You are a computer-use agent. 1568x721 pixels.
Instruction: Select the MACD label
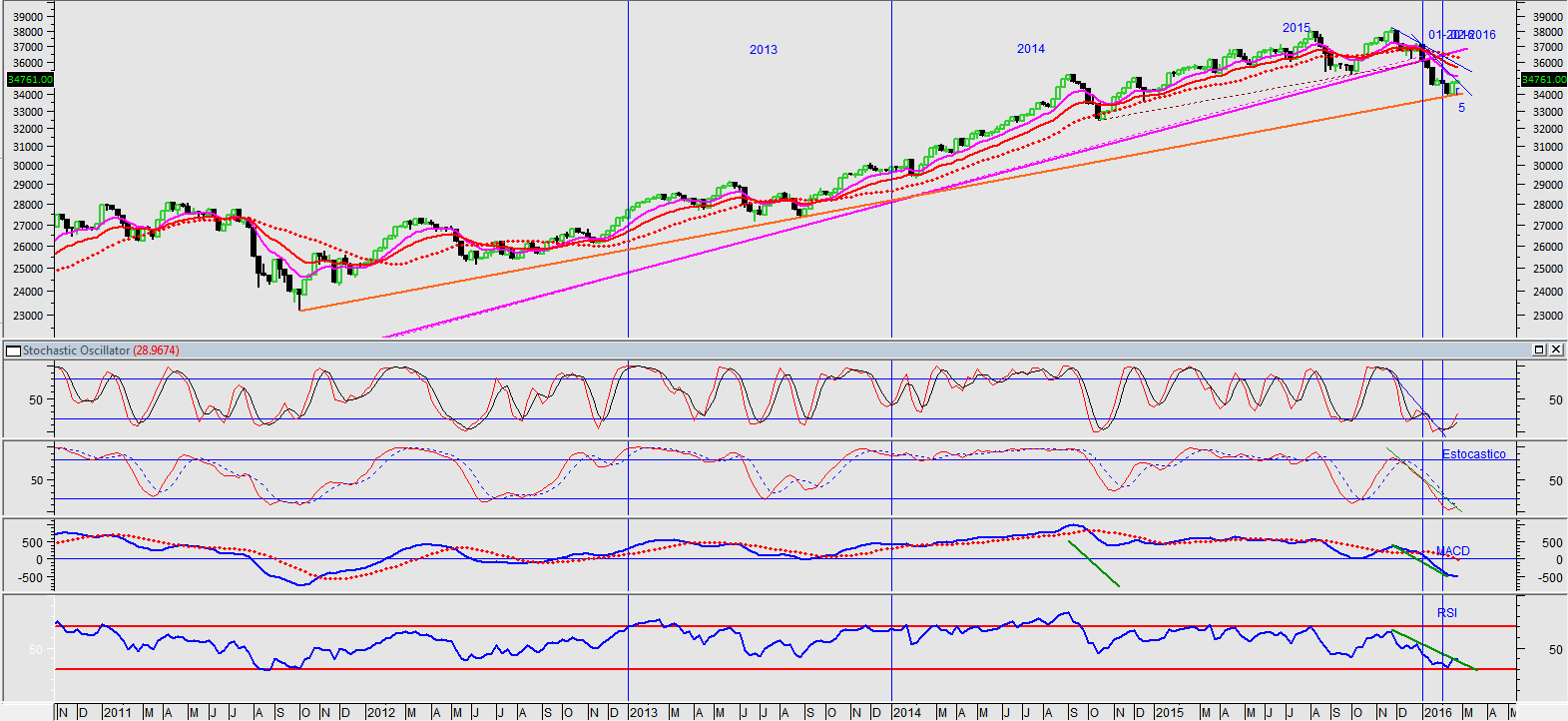point(1453,551)
